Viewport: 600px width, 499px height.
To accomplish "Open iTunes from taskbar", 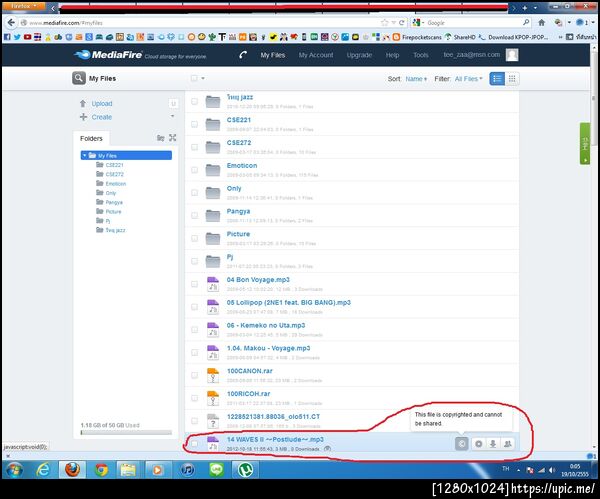I will point(188,470).
